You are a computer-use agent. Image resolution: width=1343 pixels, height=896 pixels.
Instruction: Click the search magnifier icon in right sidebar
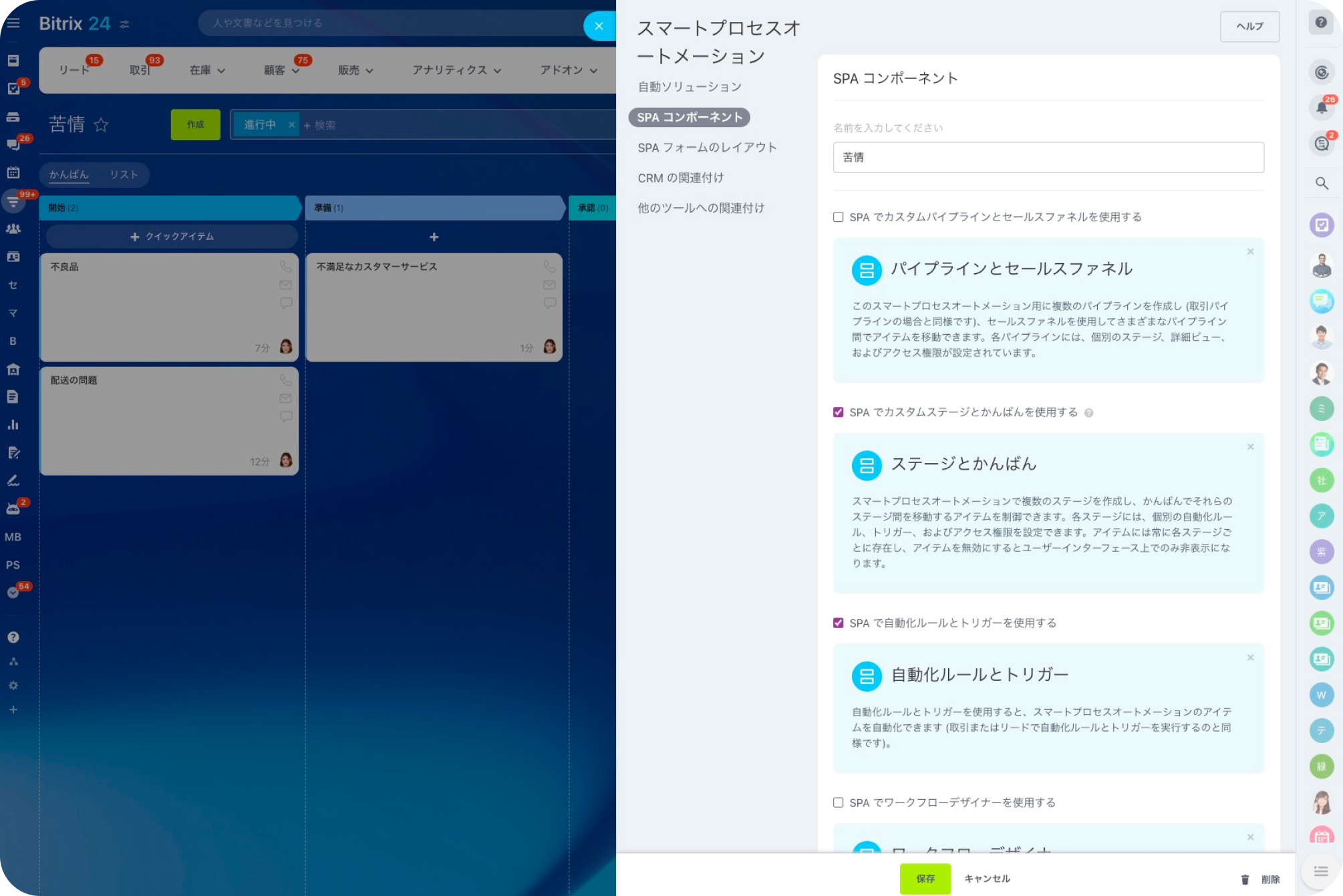[1321, 183]
